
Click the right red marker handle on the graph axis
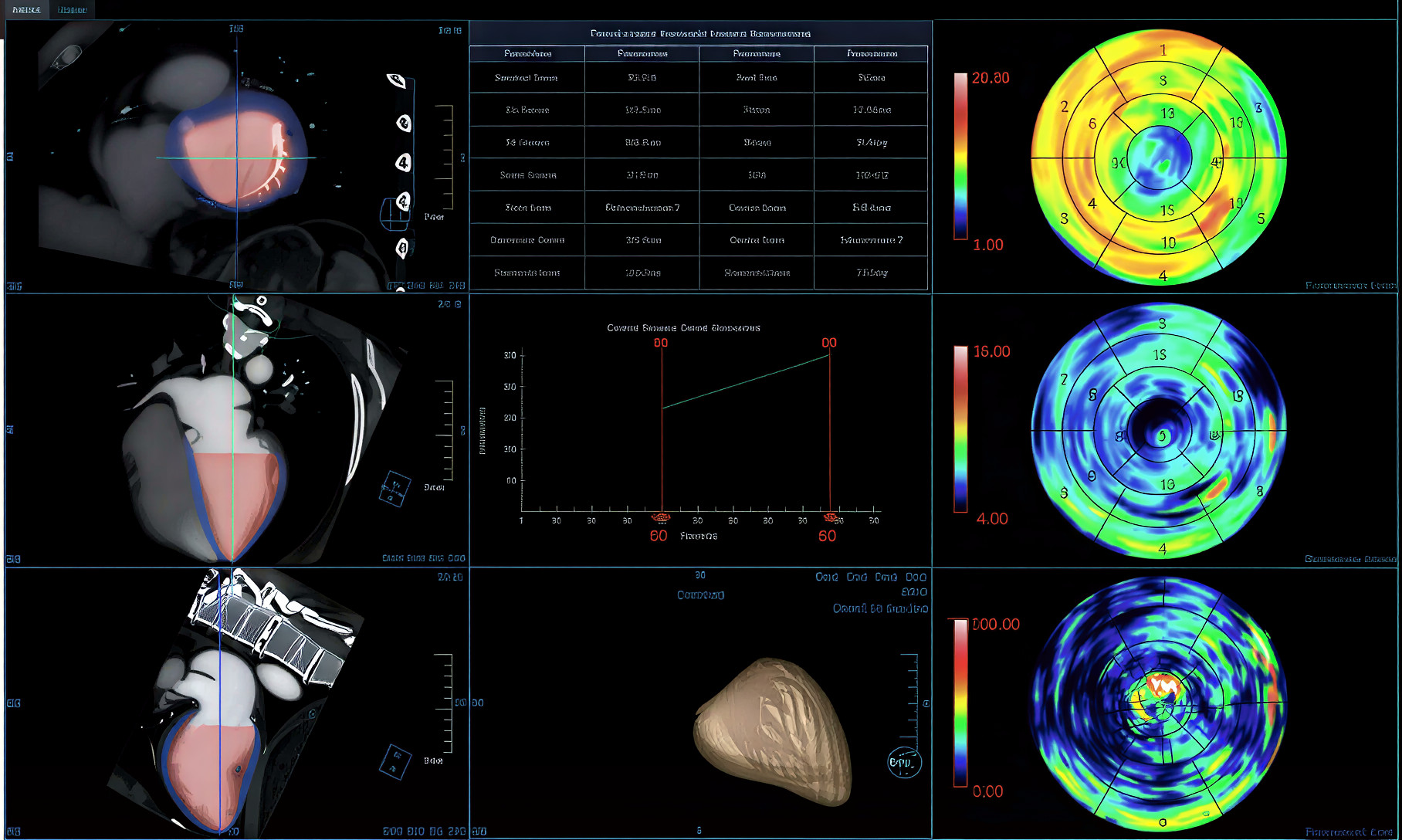[x=830, y=517]
